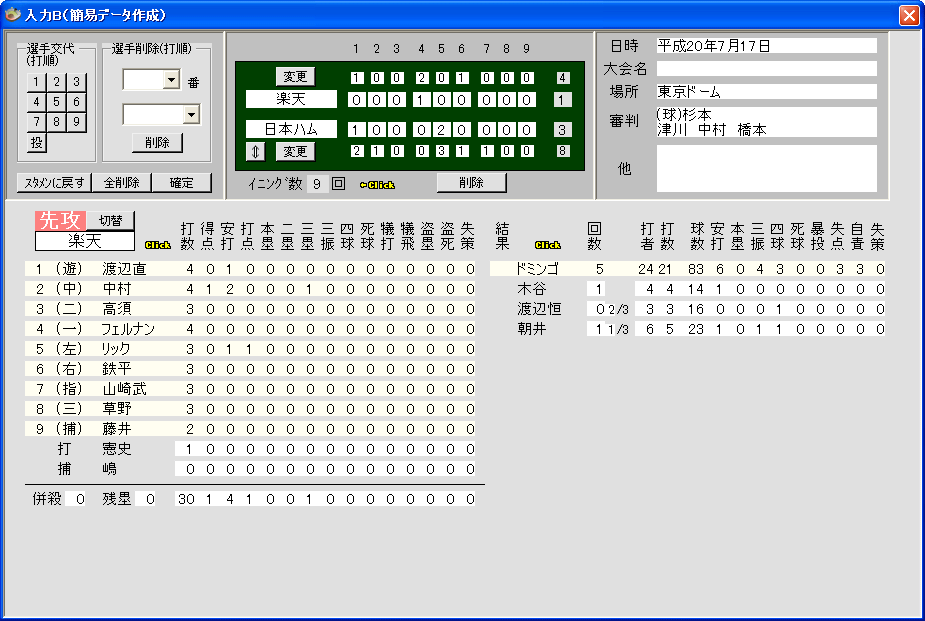The image size is (925, 621).
Task: Select batting order 8 in 選手交代 panel
Action: [x=57, y=122]
